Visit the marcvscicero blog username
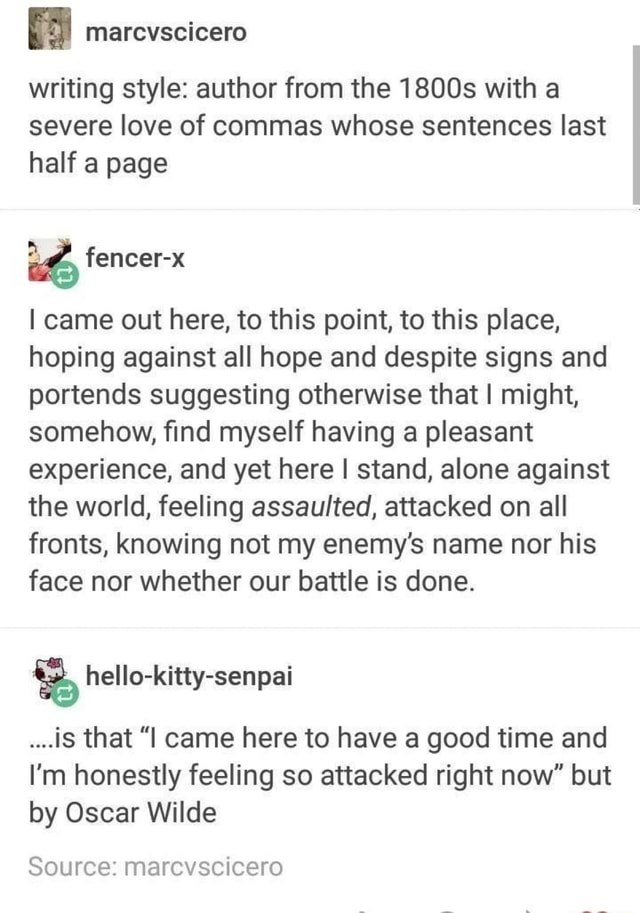640x913 pixels. pyautogui.click(x=166, y=31)
